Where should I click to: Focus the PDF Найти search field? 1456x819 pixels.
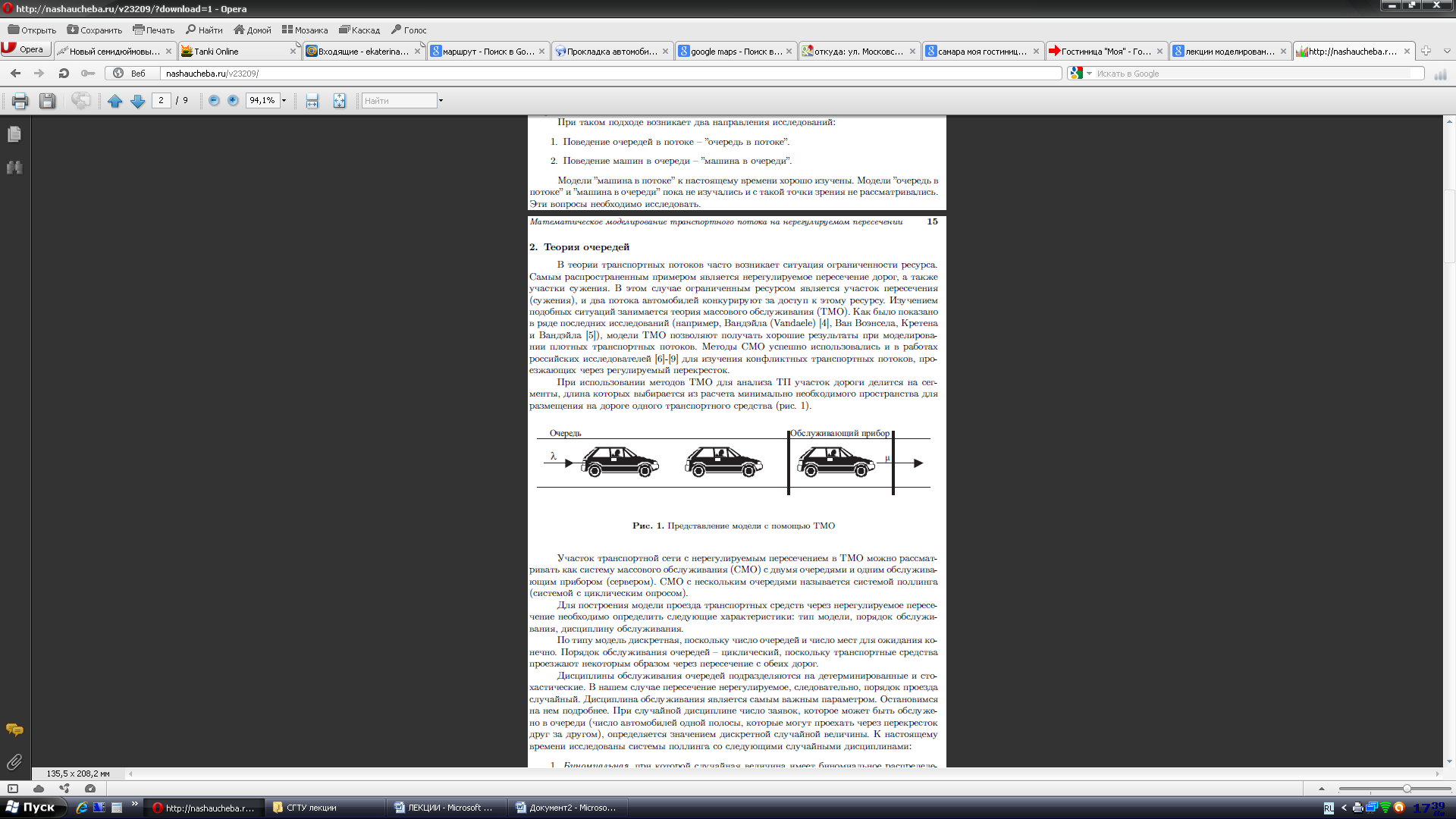tap(399, 101)
